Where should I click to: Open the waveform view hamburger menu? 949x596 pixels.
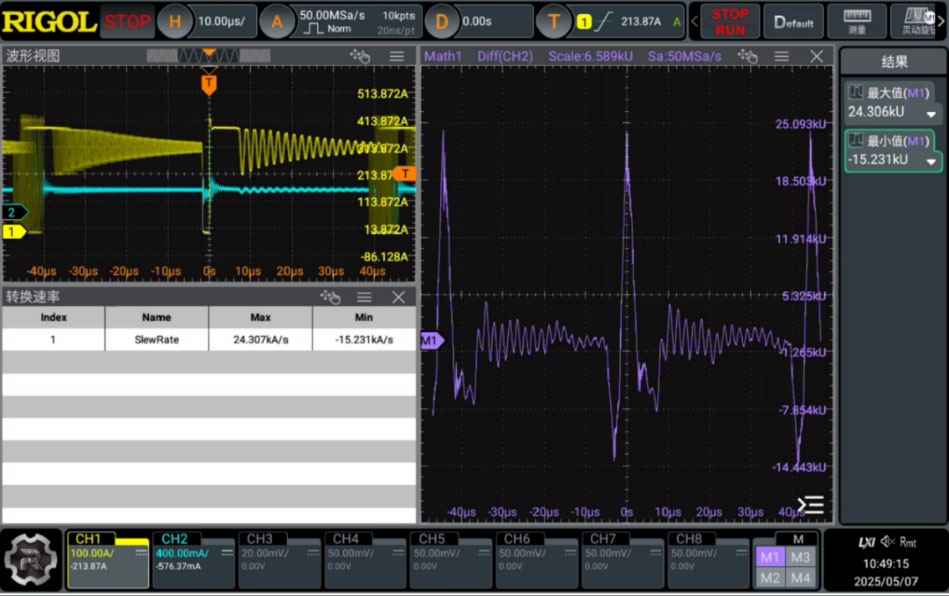click(x=397, y=56)
